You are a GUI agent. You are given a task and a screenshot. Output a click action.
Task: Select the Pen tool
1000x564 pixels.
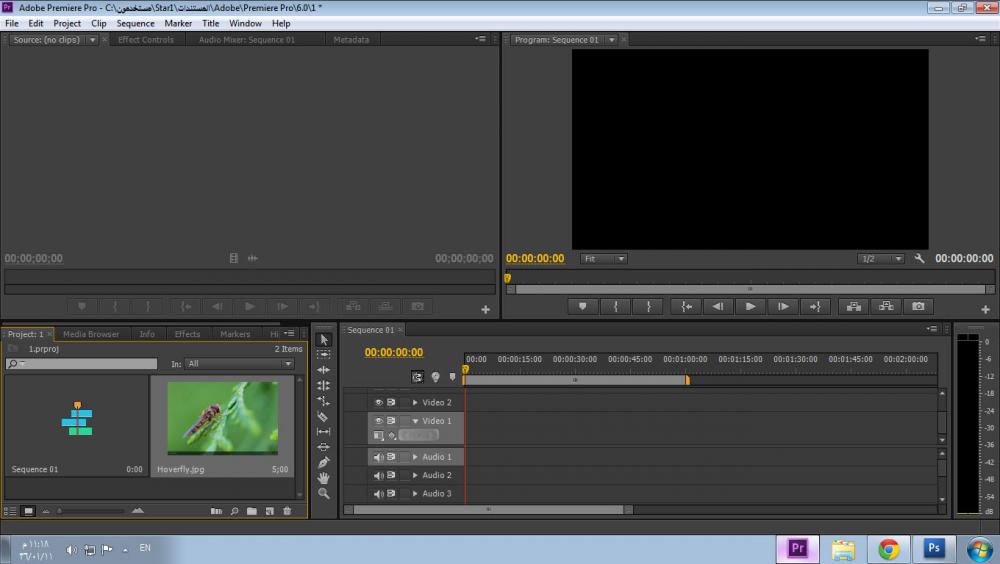click(x=323, y=463)
